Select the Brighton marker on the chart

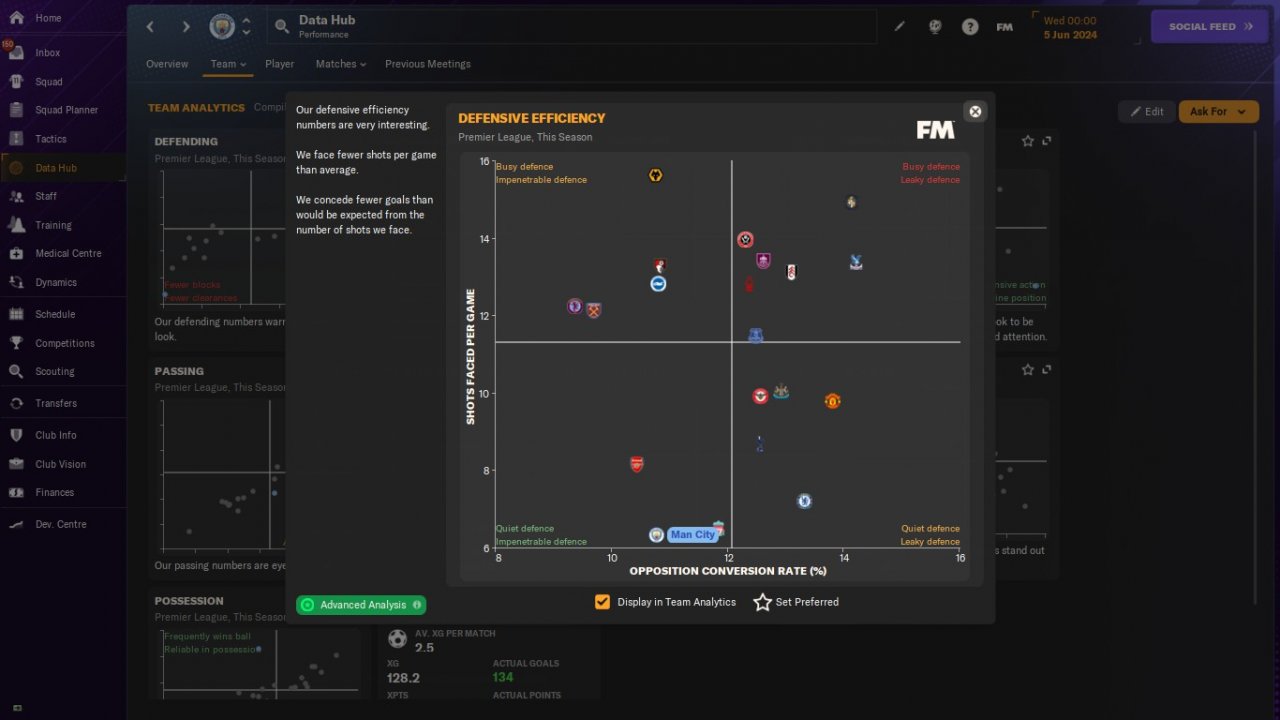click(658, 284)
